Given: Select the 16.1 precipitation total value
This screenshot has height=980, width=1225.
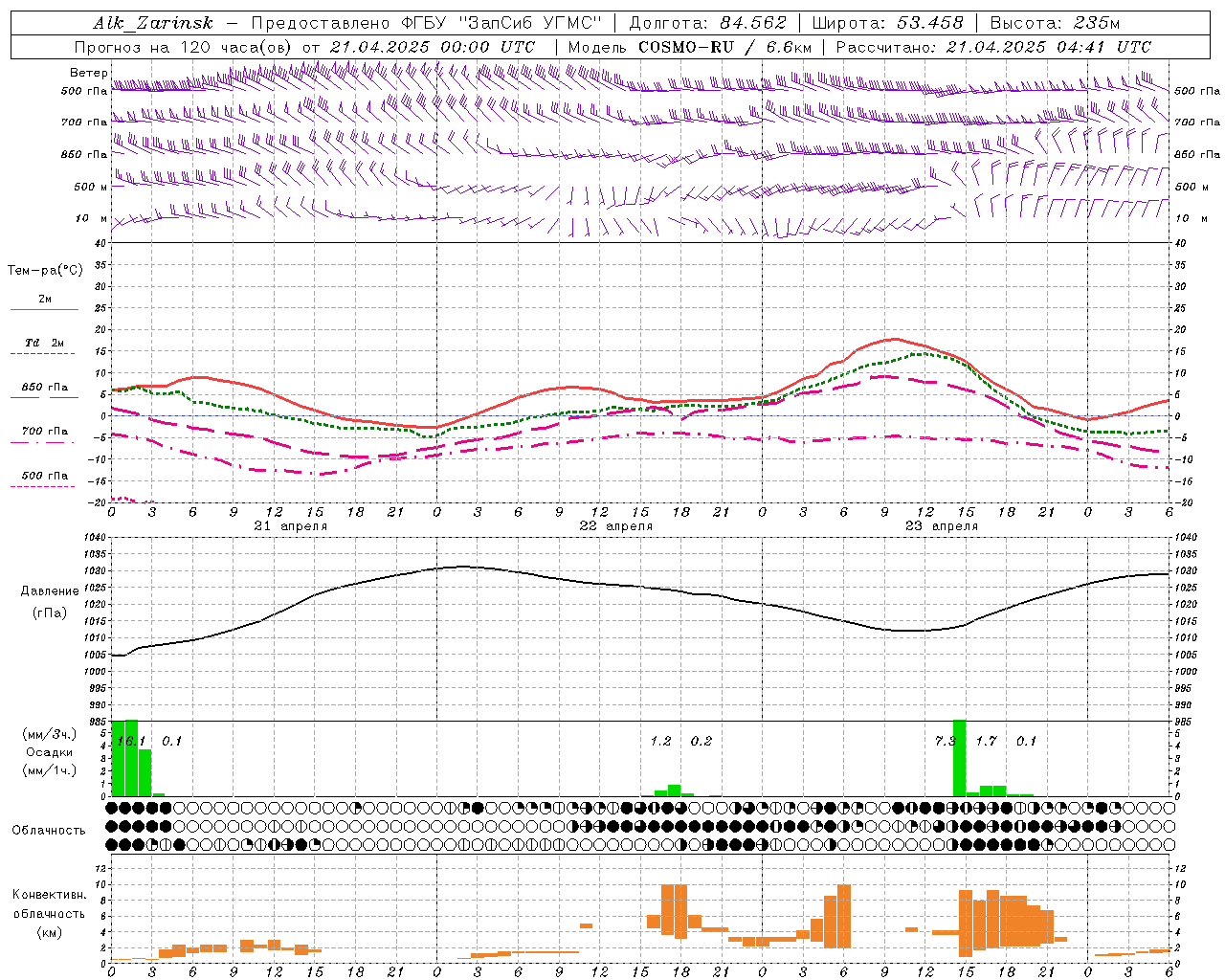Looking at the screenshot, I should coord(131,741).
